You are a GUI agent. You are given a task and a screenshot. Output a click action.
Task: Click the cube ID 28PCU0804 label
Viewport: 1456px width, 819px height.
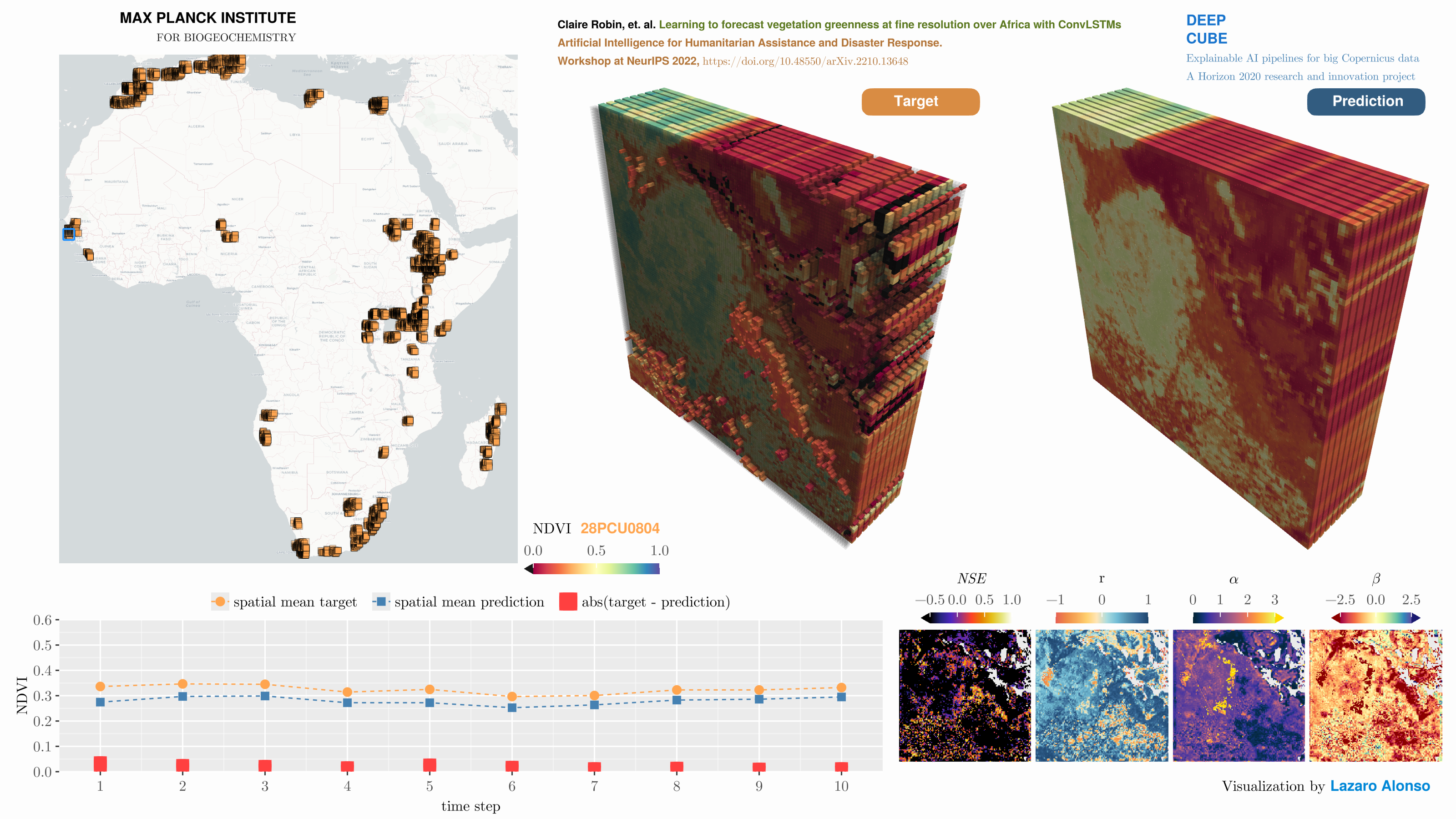pyautogui.click(x=619, y=528)
